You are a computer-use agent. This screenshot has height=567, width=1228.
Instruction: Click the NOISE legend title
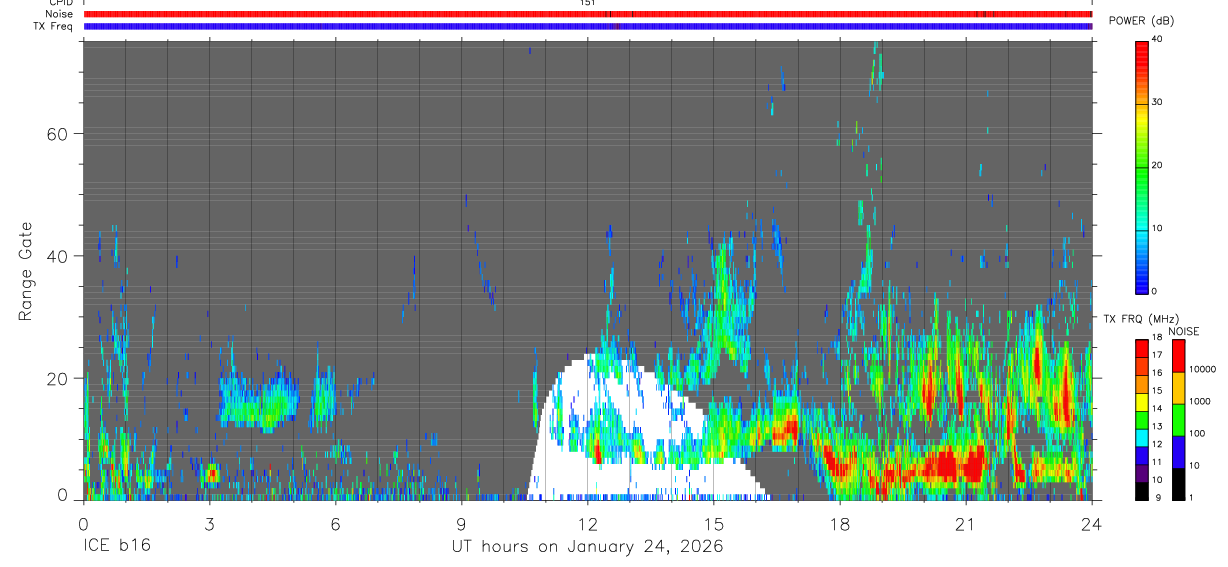[1184, 331]
